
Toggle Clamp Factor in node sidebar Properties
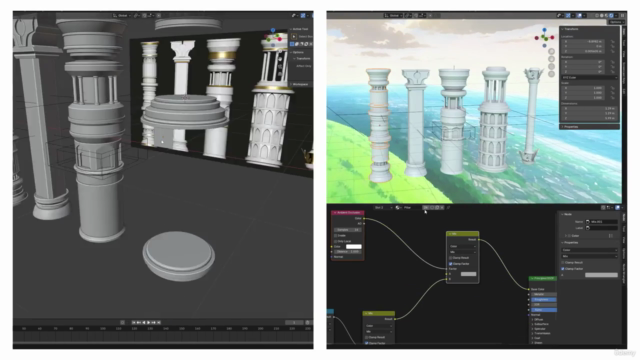(563, 269)
